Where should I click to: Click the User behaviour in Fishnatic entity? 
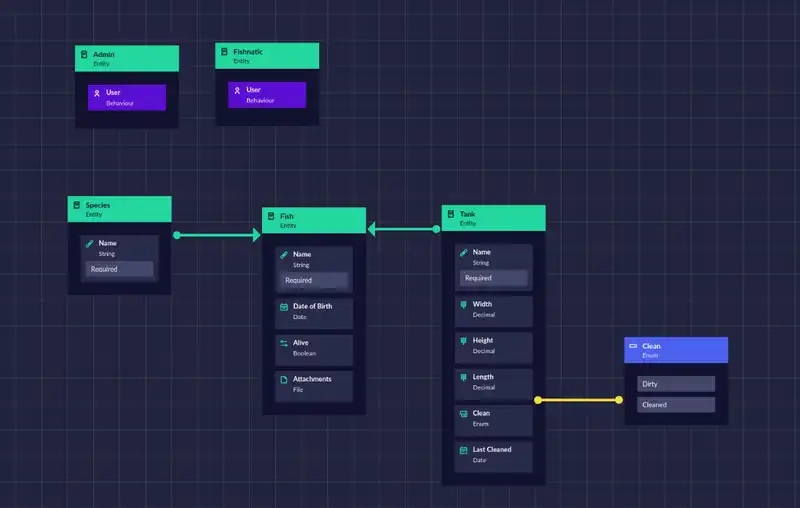click(266, 95)
